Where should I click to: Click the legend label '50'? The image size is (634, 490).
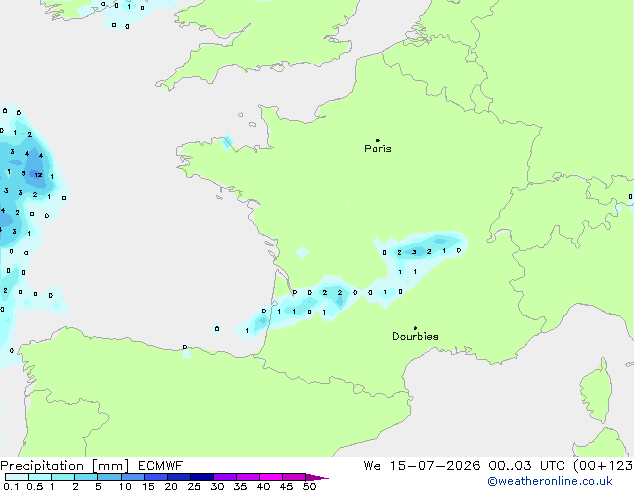(309, 486)
